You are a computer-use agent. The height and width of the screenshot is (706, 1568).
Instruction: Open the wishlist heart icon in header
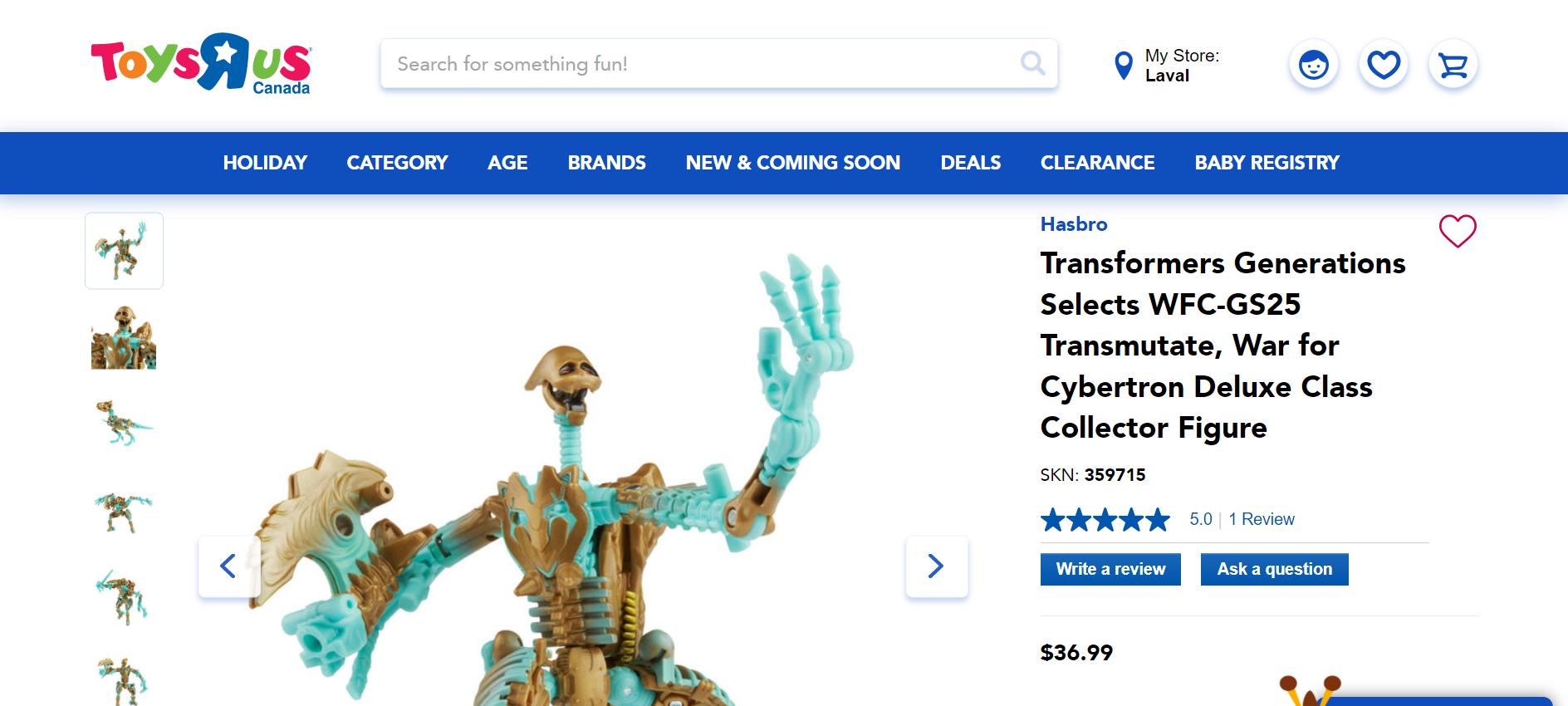tap(1384, 64)
